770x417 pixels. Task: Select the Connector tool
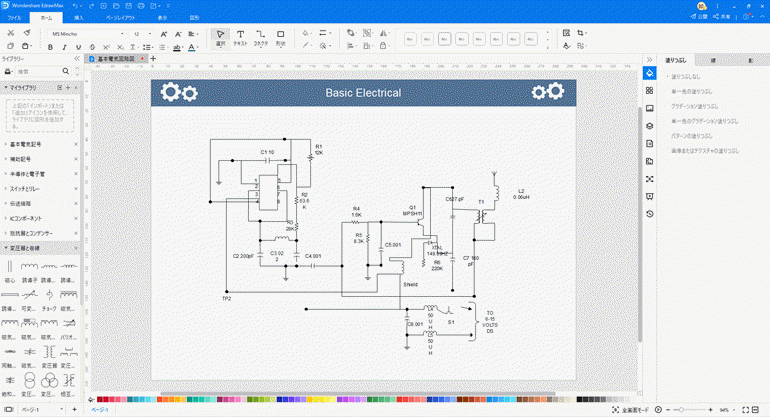(261, 38)
